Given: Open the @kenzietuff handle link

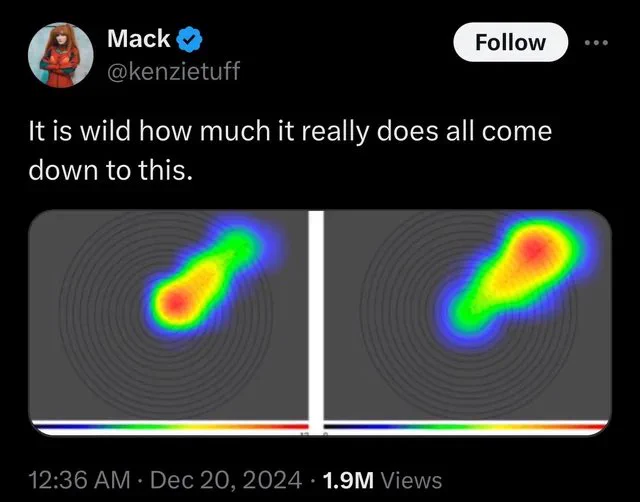Looking at the screenshot, I should pyautogui.click(x=173, y=71).
